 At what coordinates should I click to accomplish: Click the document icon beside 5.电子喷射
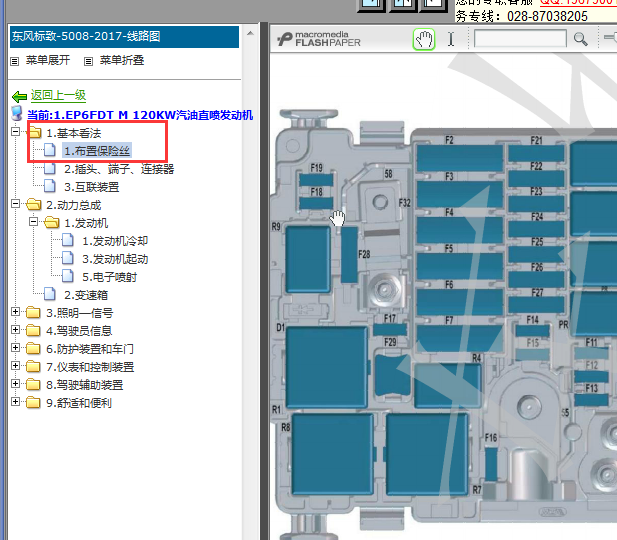click(68, 276)
